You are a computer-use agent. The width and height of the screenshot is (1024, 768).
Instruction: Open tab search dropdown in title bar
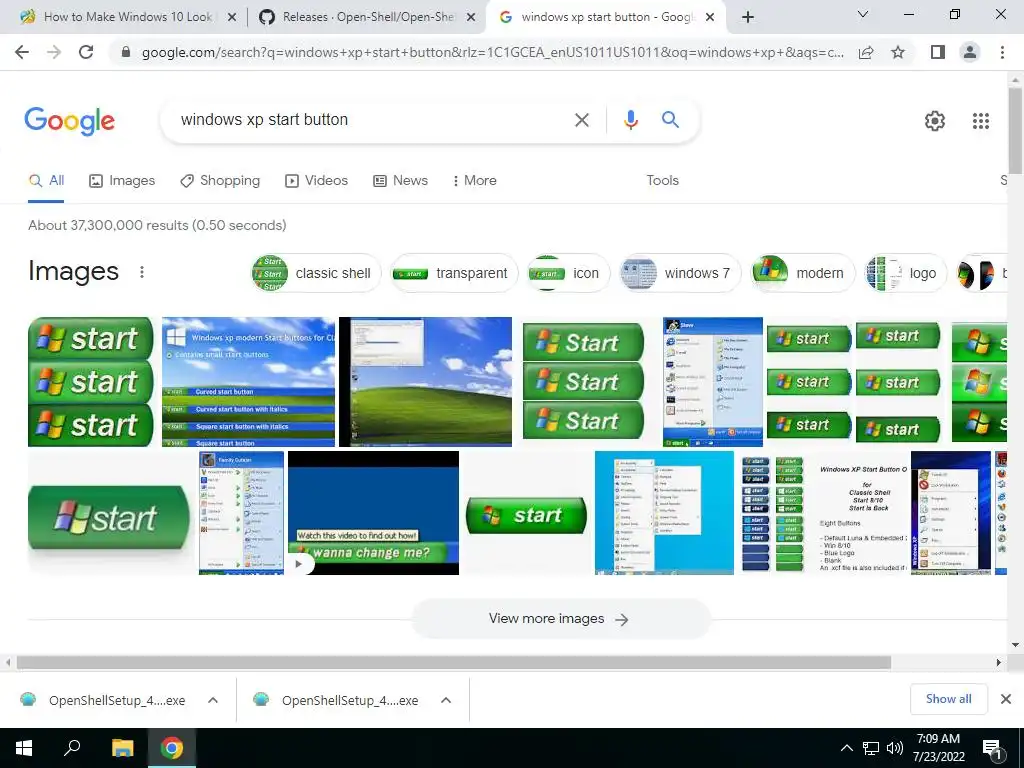(863, 14)
